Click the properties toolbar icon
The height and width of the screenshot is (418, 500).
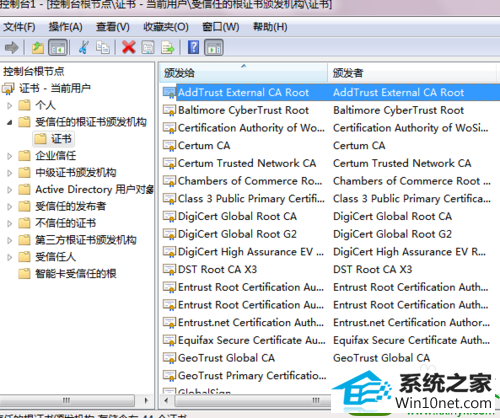(x=148, y=47)
